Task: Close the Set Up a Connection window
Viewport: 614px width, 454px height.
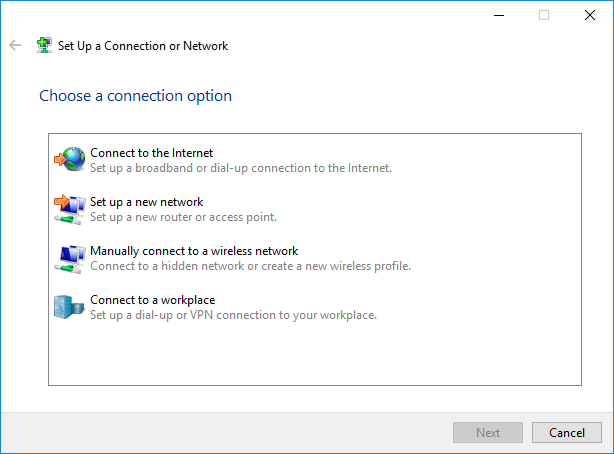Action: tap(590, 15)
